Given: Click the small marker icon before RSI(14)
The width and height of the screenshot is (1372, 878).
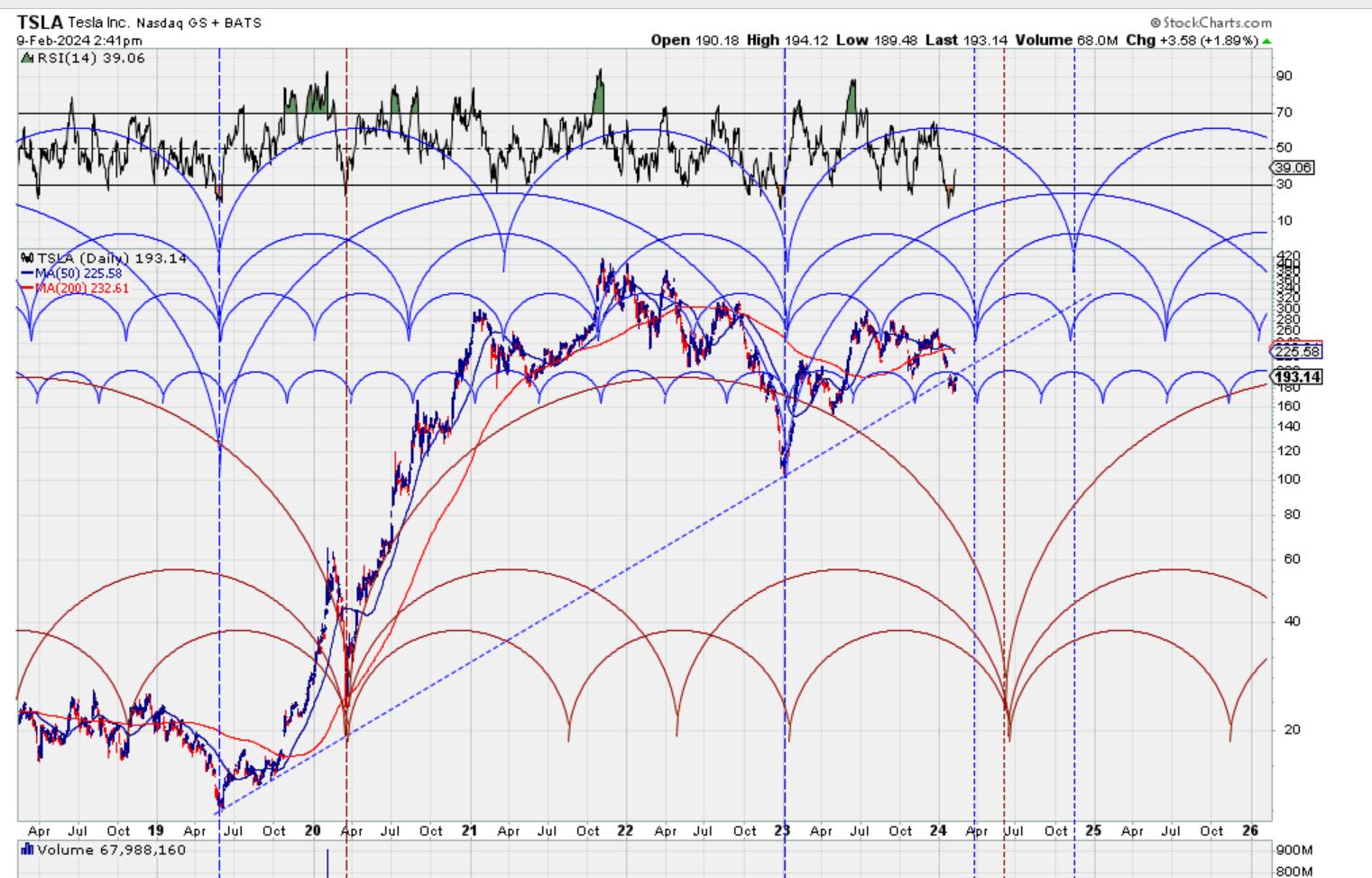Looking at the screenshot, I should point(27,58).
